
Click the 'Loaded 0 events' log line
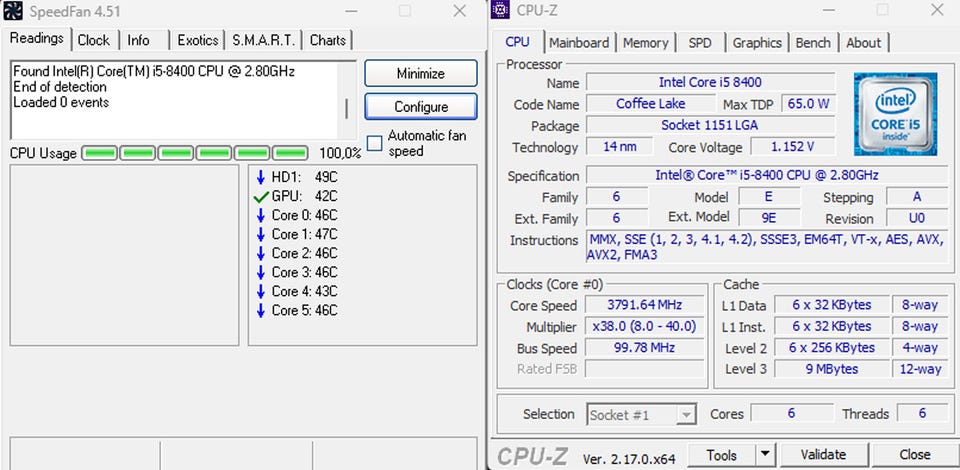pyautogui.click(x=61, y=102)
